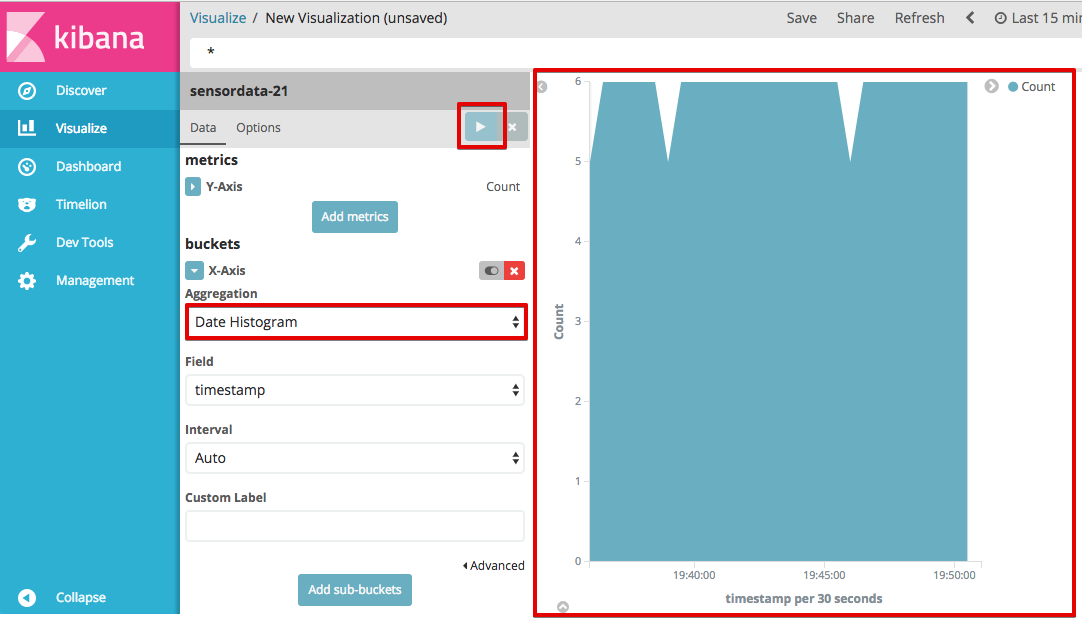Collapse the editor panel with left arrow
Screen dimensions: 1082x621
[542, 86]
